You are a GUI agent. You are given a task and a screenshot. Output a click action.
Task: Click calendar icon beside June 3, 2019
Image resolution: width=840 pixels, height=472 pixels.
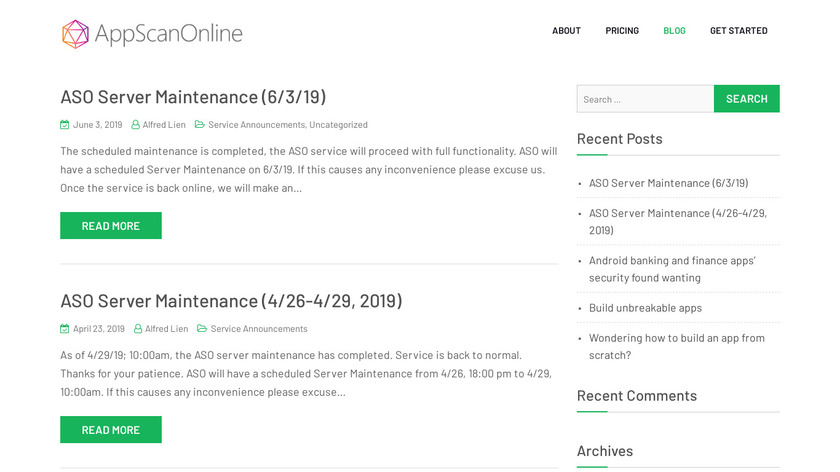[x=65, y=125]
